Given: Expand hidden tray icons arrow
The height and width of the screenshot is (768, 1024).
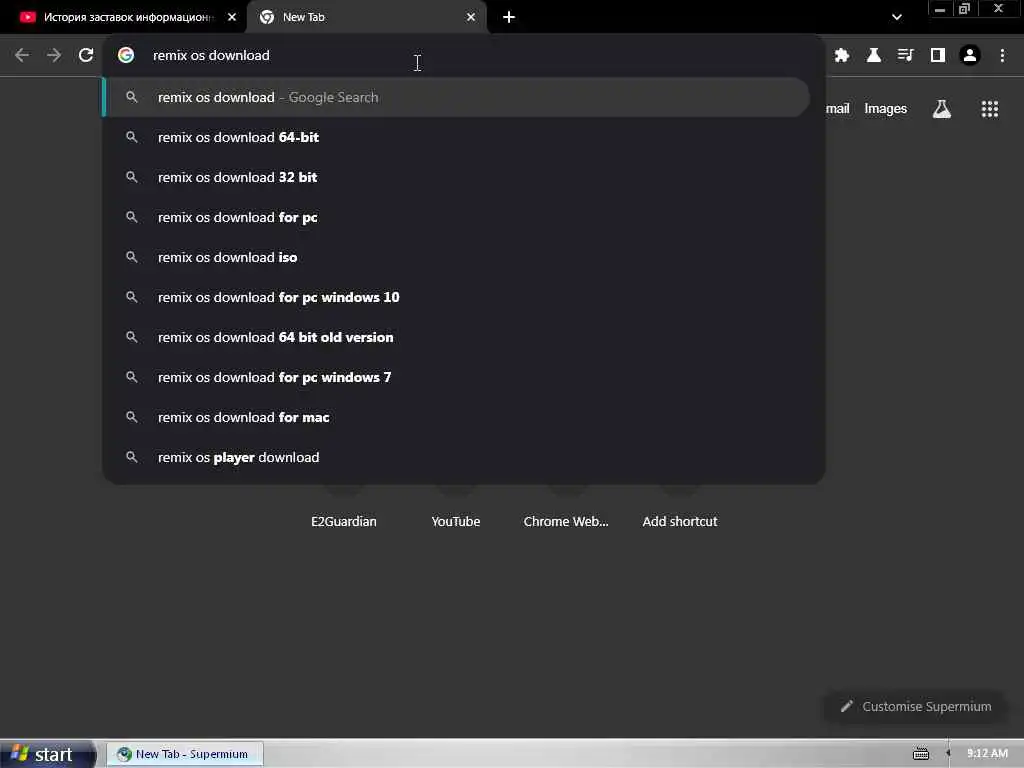Looking at the screenshot, I should click(x=948, y=754).
